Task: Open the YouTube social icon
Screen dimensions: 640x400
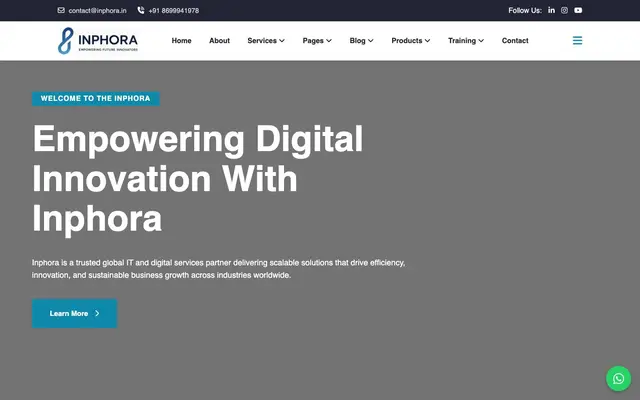Action: [578, 10]
